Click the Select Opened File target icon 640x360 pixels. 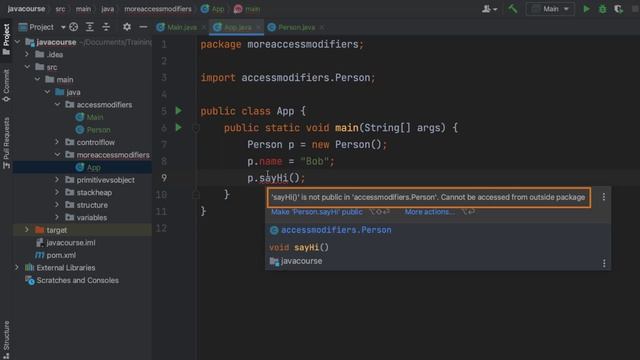point(73,27)
